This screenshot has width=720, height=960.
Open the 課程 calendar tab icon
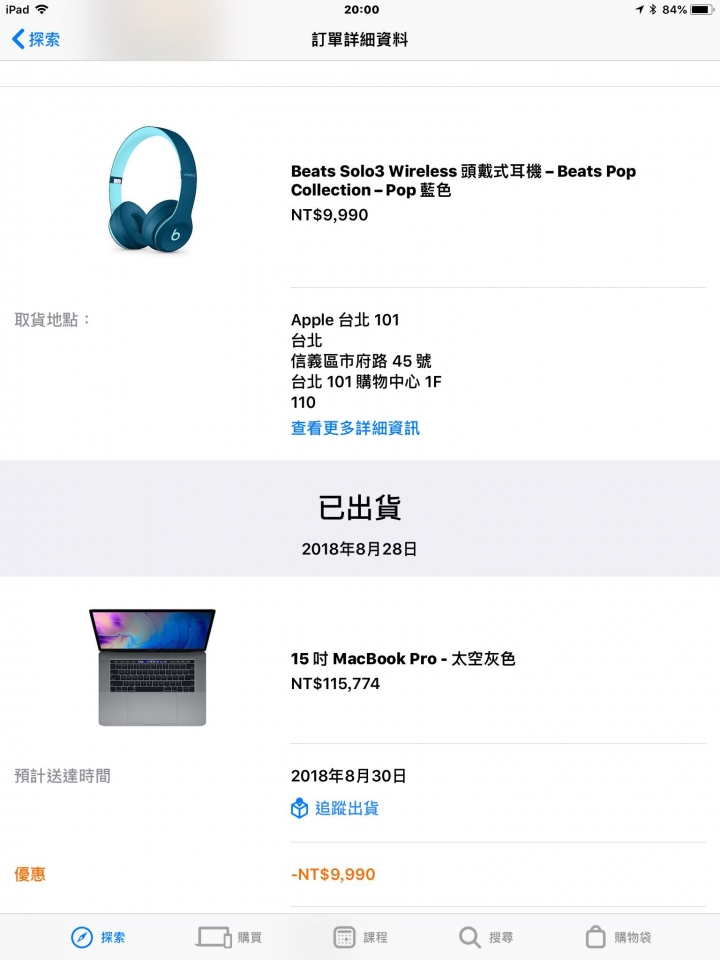click(x=344, y=937)
